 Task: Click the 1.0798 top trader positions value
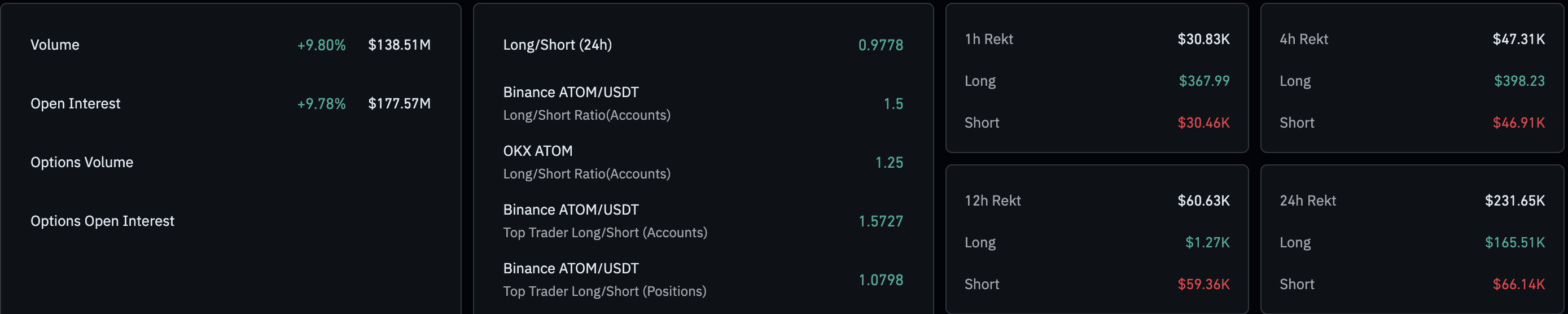point(880,280)
